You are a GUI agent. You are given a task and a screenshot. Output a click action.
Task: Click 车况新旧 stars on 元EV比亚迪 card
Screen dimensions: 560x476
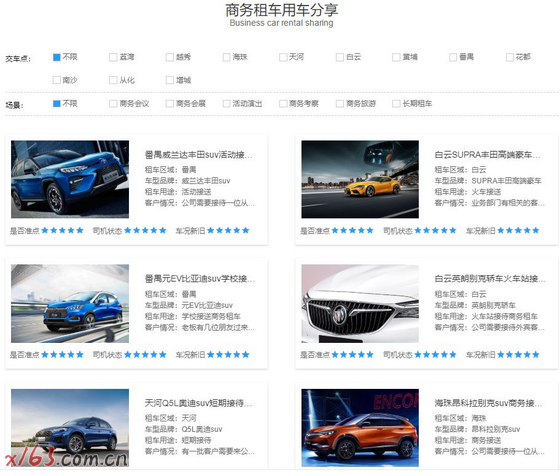coord(228,355)
